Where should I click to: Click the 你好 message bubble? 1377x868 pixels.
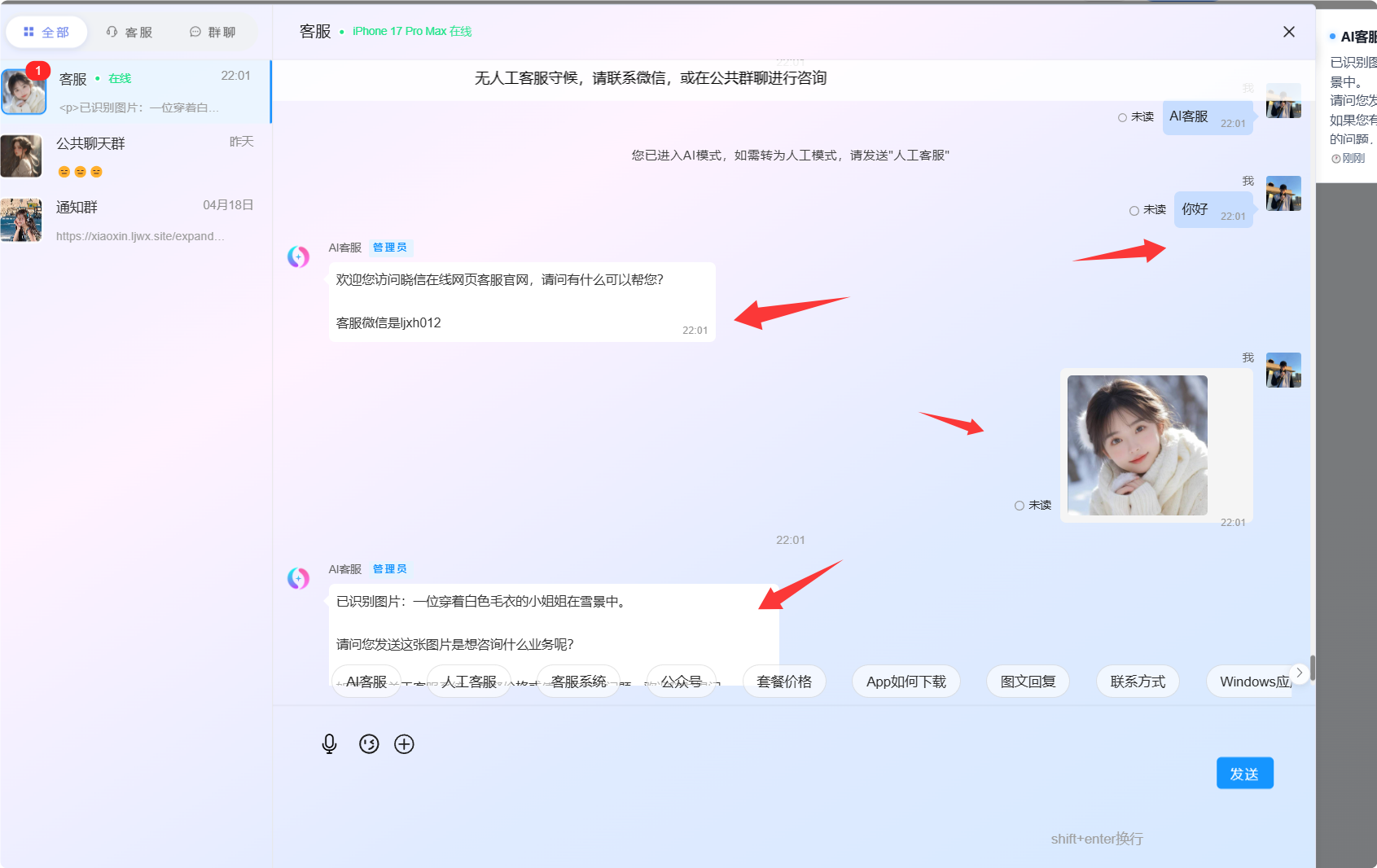[1213, 209]
